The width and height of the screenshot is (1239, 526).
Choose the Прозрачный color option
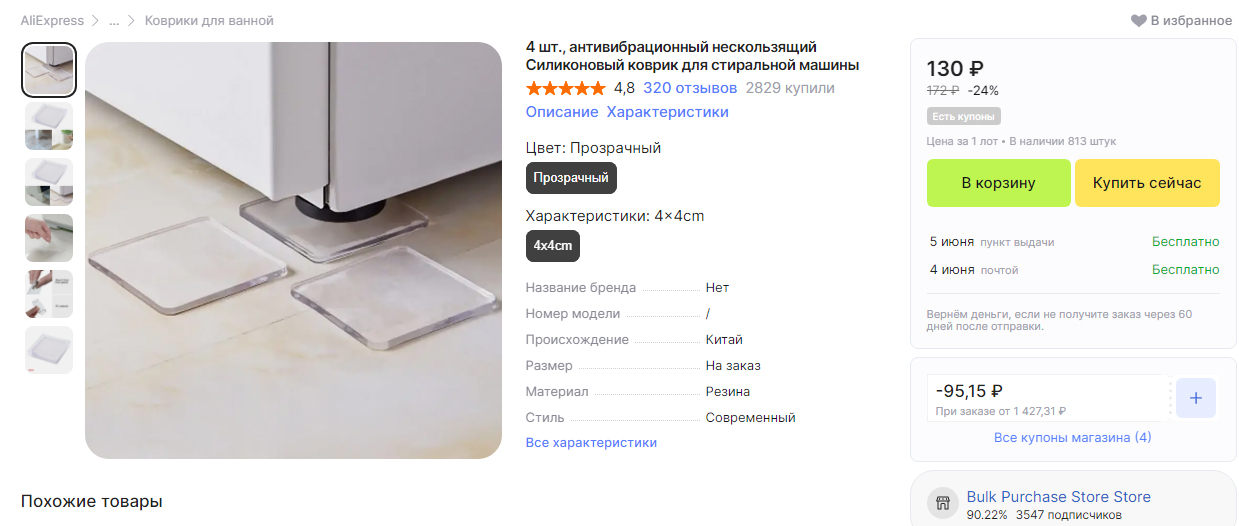(571, 178)
